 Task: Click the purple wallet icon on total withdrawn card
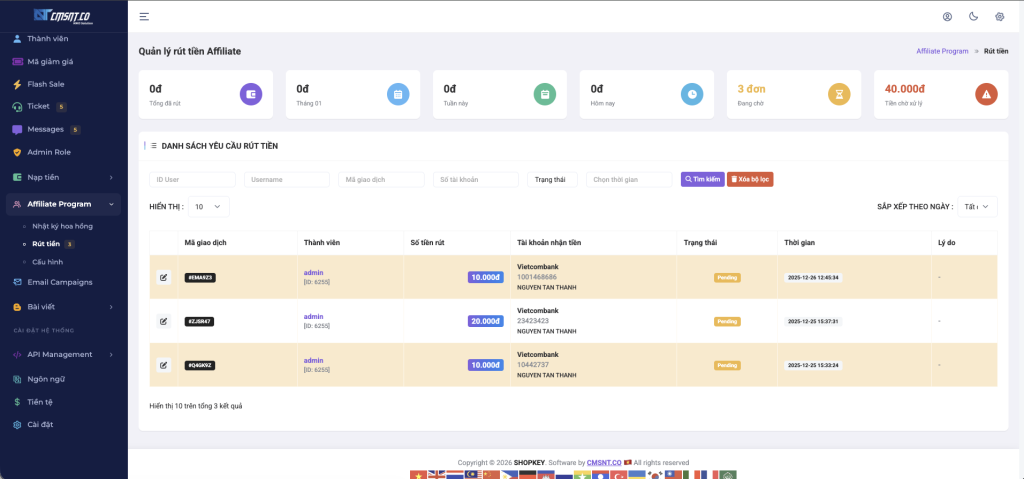point(251,94)
